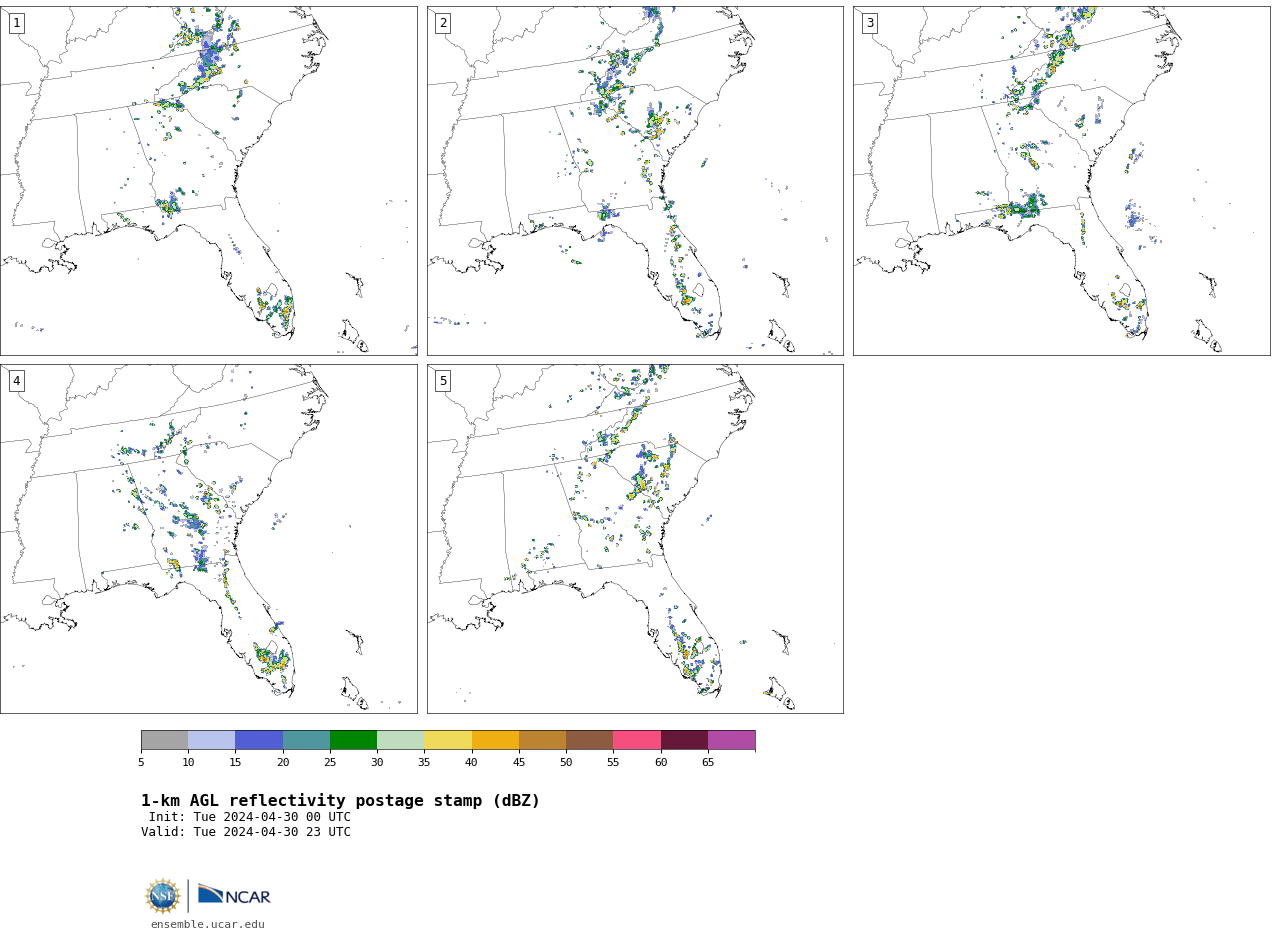Click the pale green 30-35 dBZ swatch

pos(400,740)
